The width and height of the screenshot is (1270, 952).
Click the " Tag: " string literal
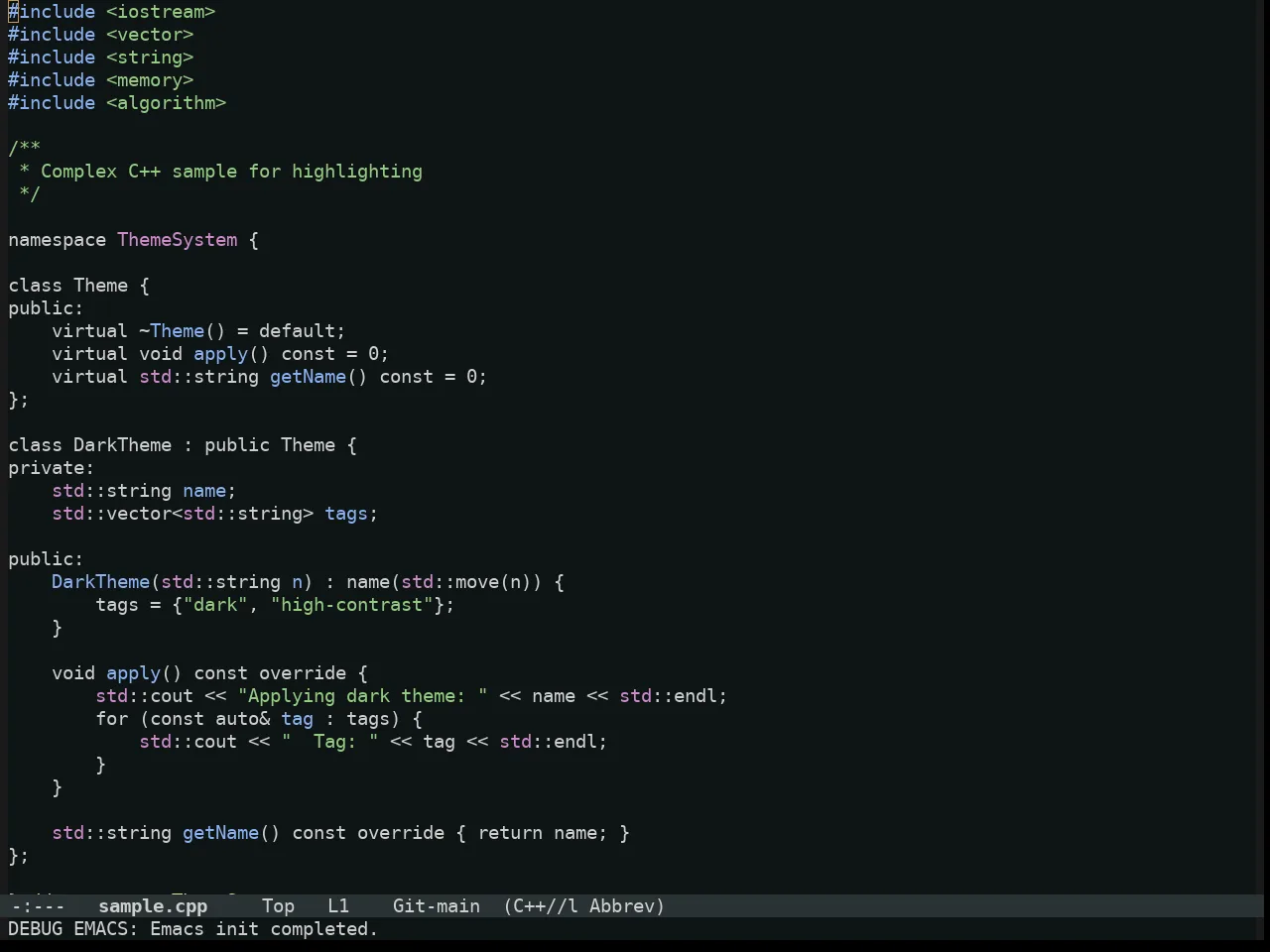[x=330, y=742]
